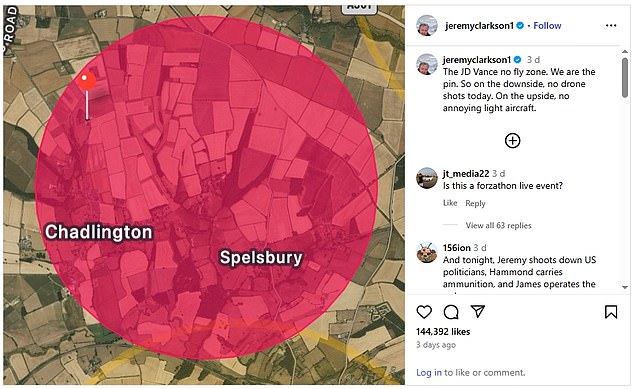Open 156ion's profile avatar

[427, 252]
